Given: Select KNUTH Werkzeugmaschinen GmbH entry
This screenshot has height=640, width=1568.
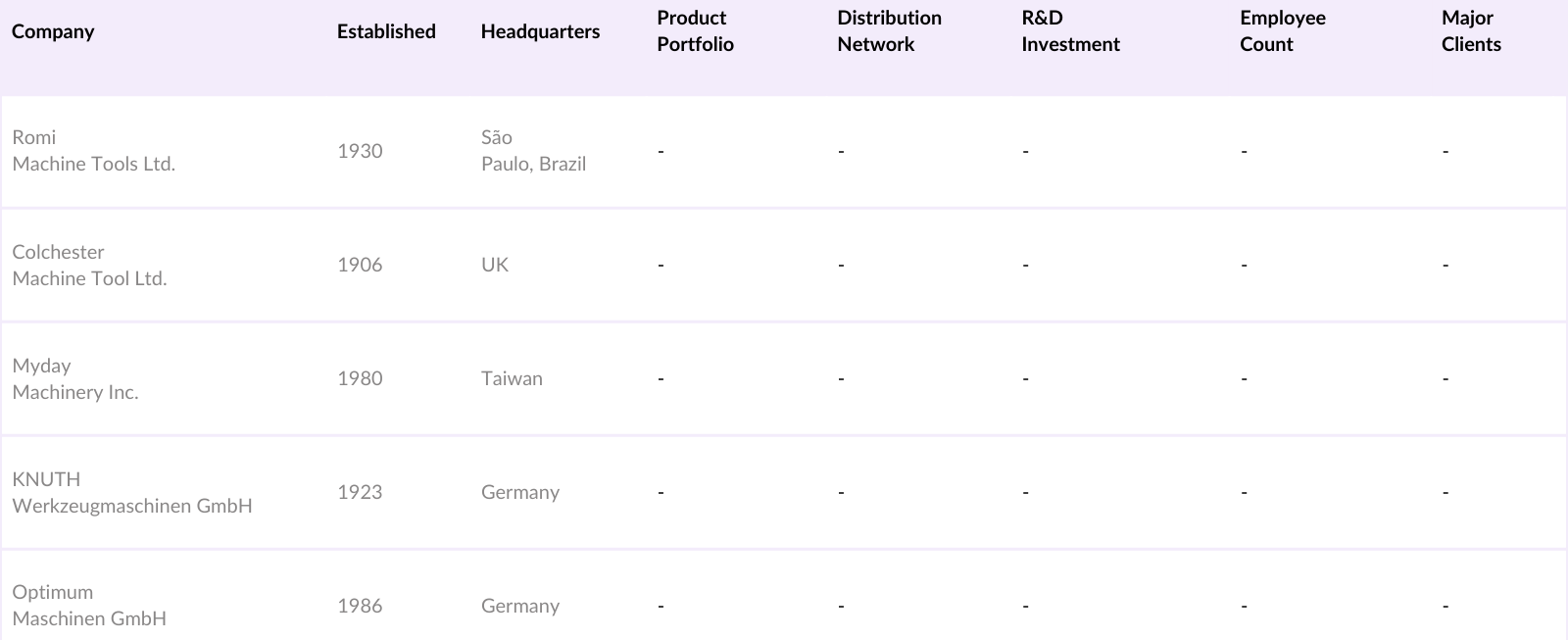Looking at the screenshot, I should [131, 492].
